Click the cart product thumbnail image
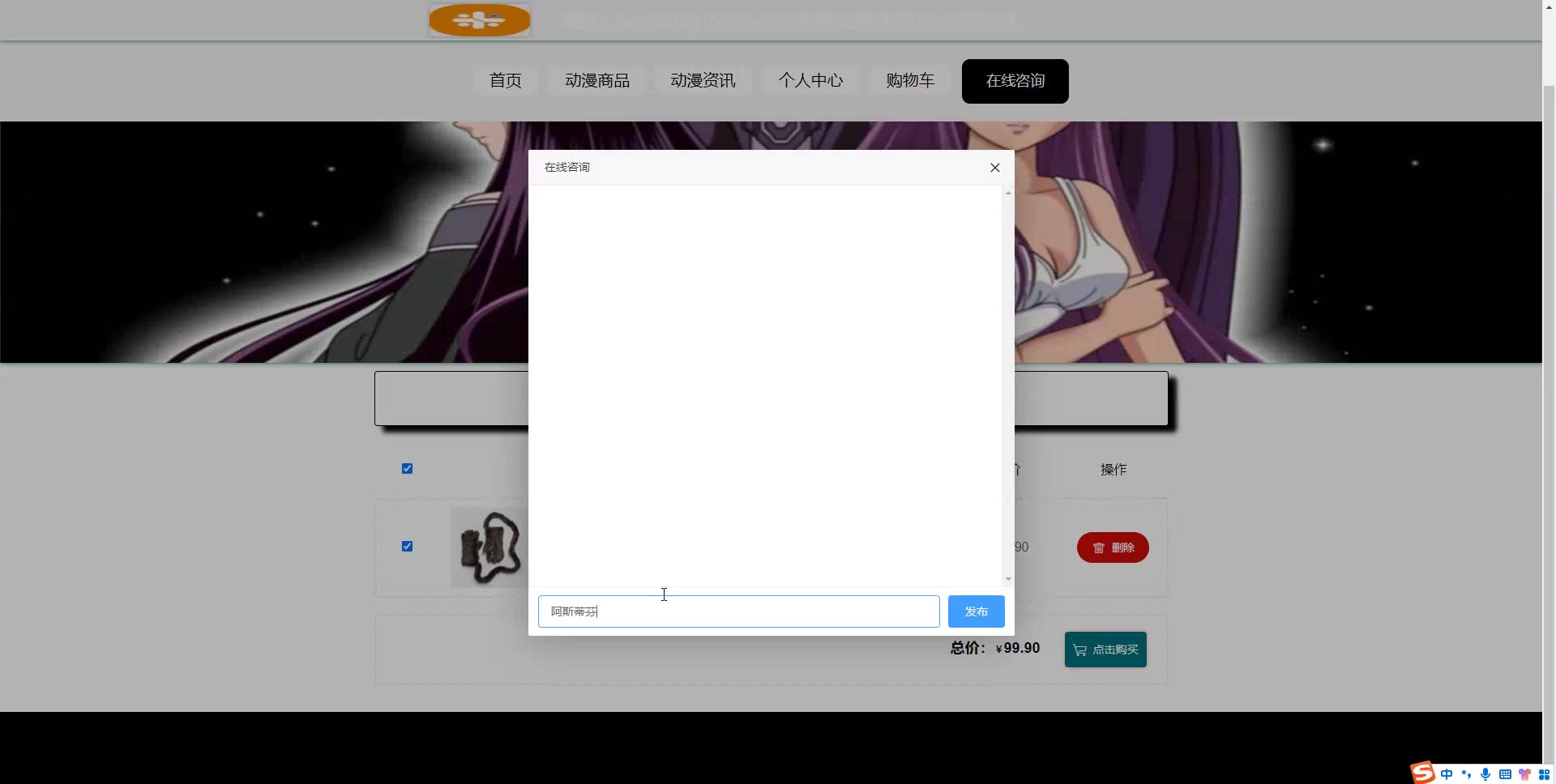This screenshot has width=1556, height=784. point(490,548)
